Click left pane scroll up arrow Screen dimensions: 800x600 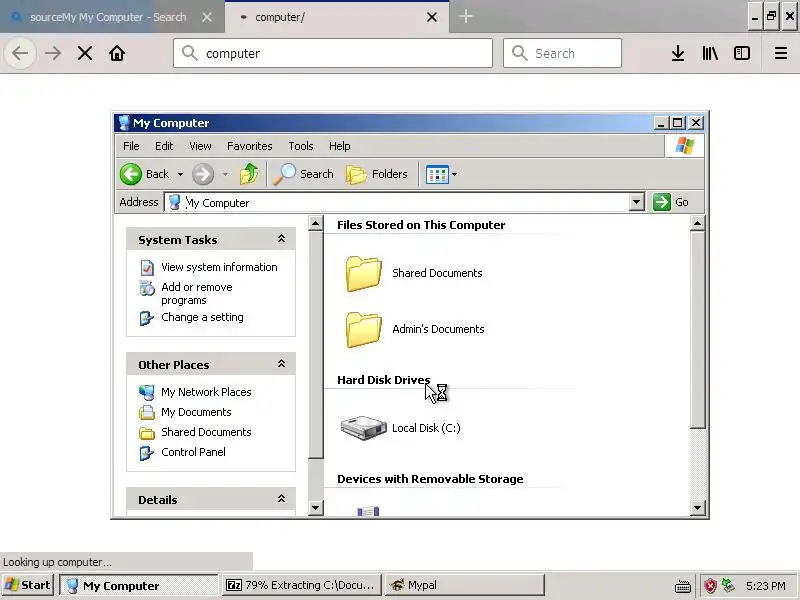(316, 223)
